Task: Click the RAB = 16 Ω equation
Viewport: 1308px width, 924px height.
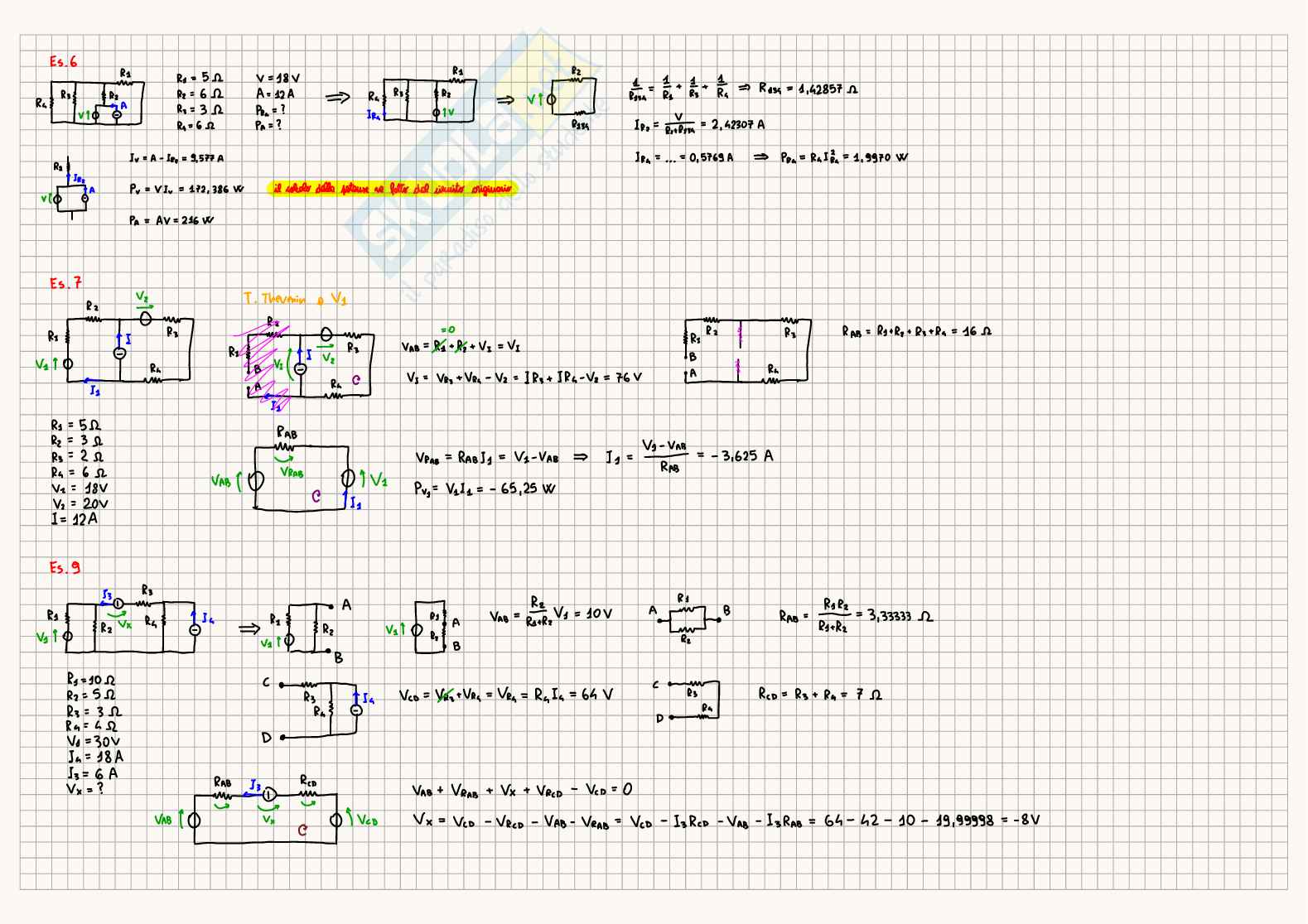Action: [916, 332]
